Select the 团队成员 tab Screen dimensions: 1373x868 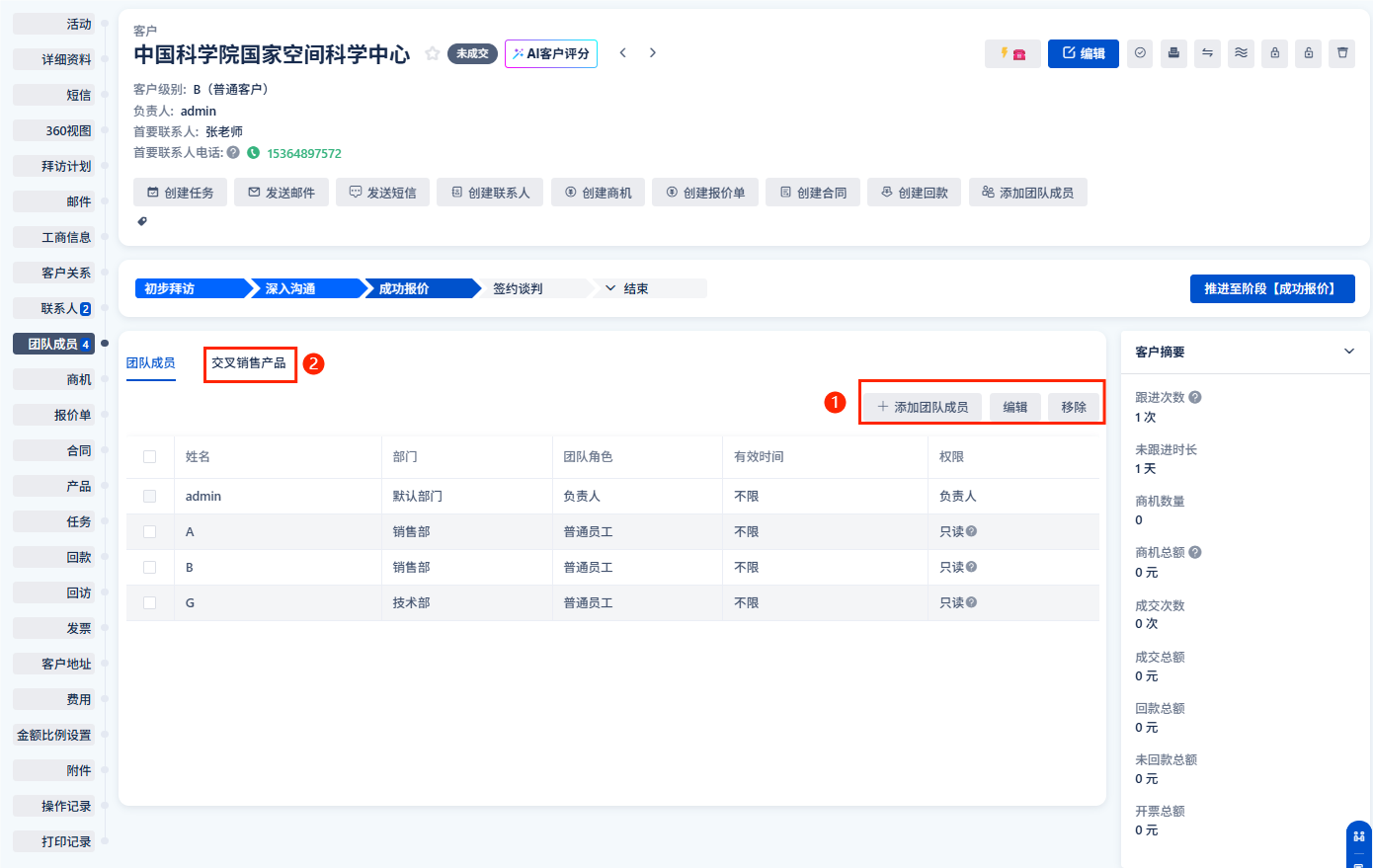pyautogui.click(x=151, y=363)
